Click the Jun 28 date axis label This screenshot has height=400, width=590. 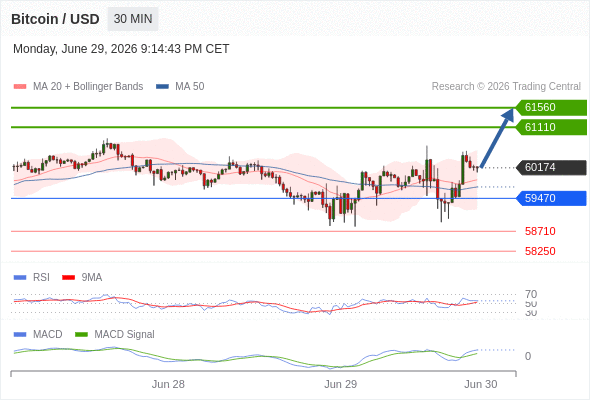pos(168,384)
